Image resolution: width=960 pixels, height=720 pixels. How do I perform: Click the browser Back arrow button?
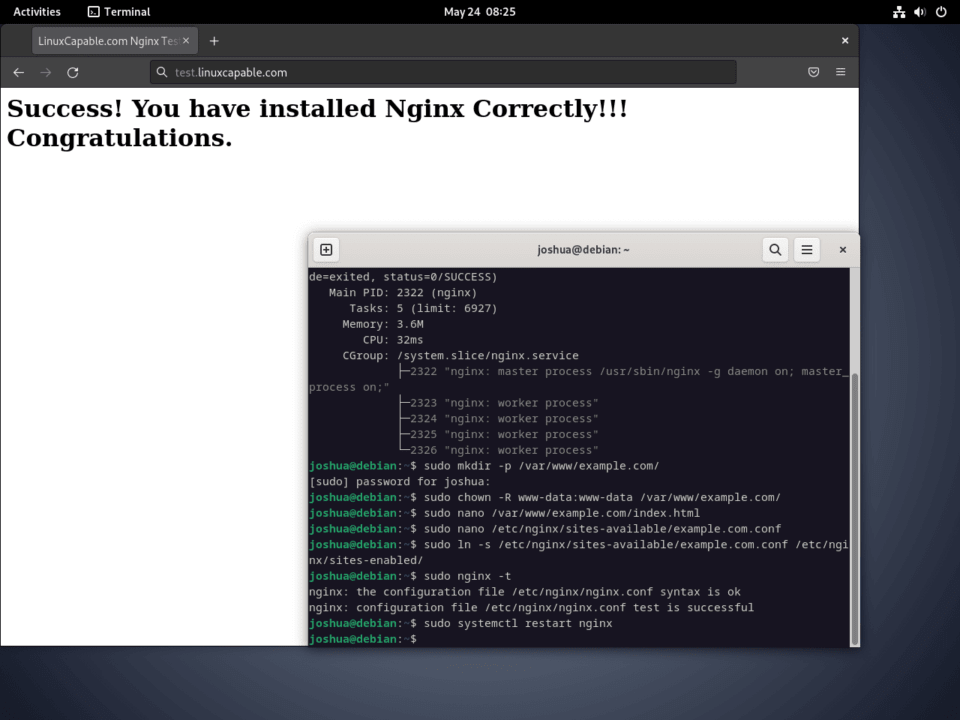(18, 72)
